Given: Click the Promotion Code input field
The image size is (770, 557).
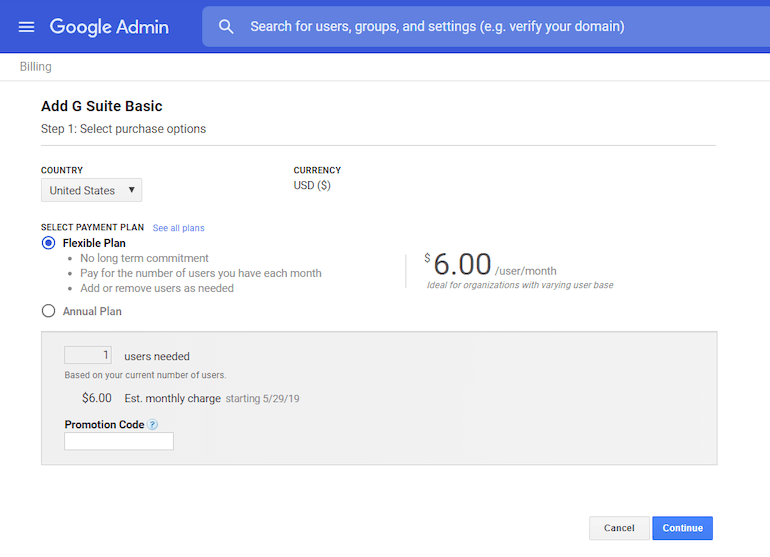Looking at the screenshot, I should pos(119,441).
